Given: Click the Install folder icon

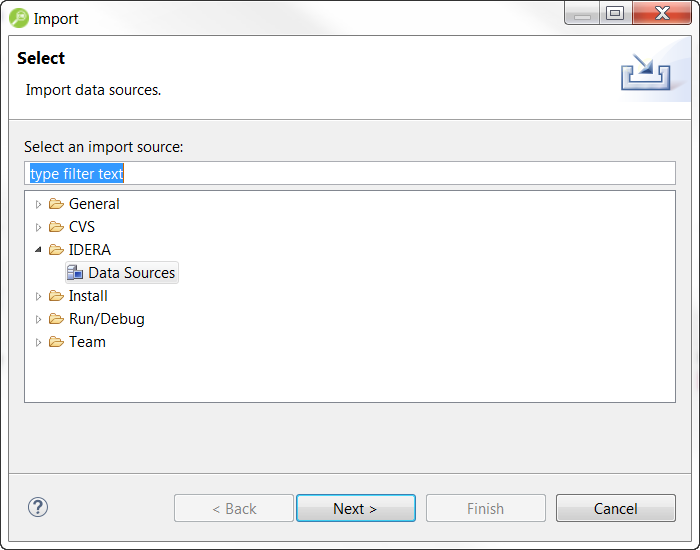Looking at the screenshot, I should [56, 296].
